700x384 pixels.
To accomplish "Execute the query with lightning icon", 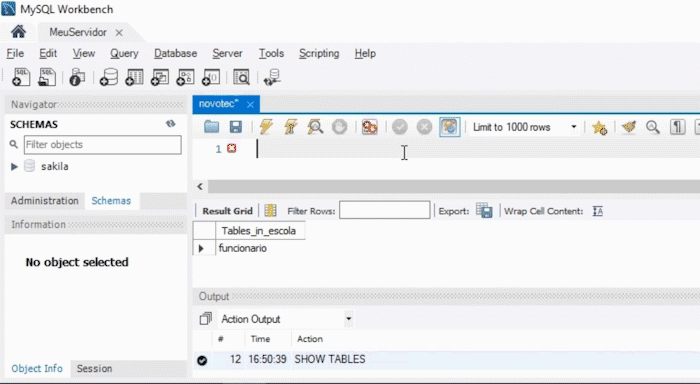I will tap(267, 127).
